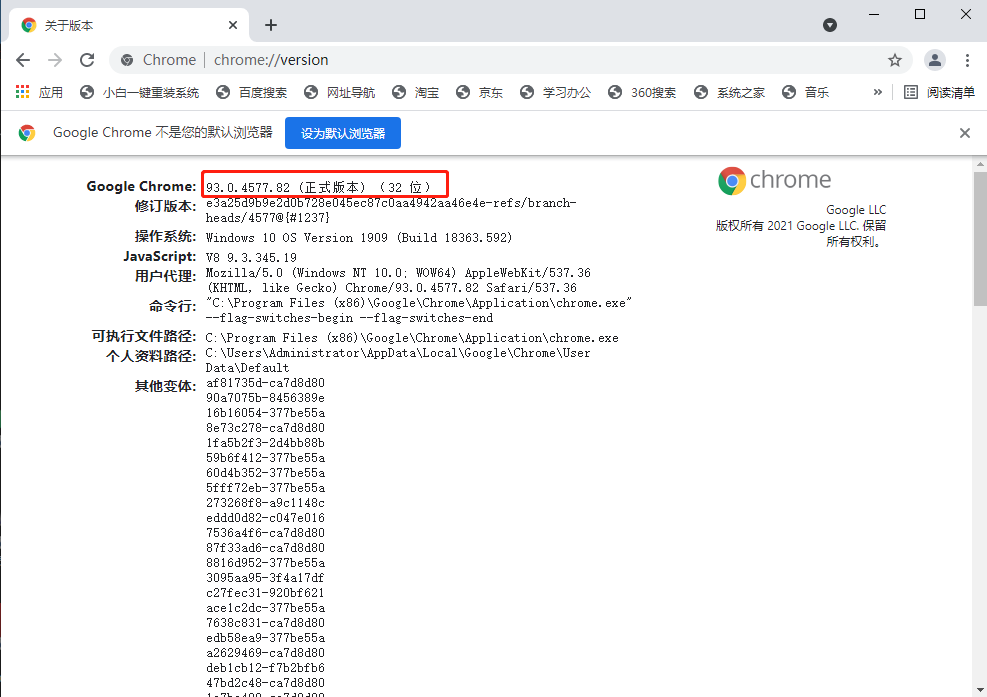987x697 pixels.
Task: Click the variation af81735d-ca7d8d80
Action: click(265, 383)
